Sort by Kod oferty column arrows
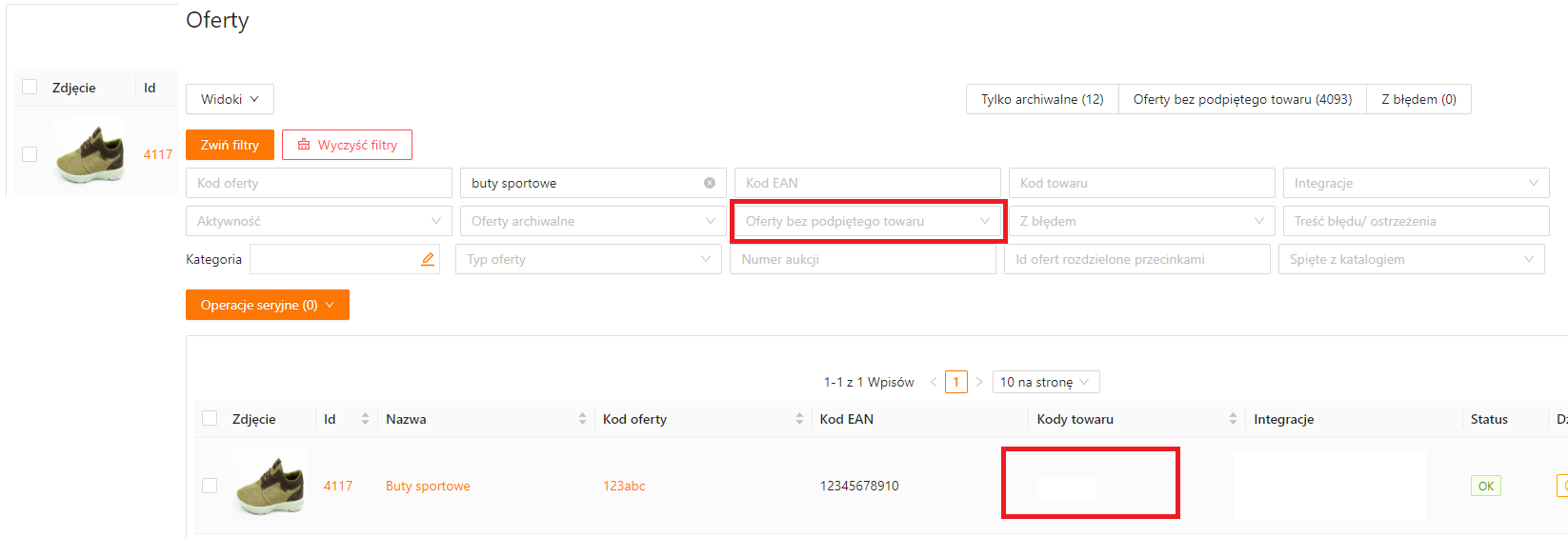 click(799, 419)
